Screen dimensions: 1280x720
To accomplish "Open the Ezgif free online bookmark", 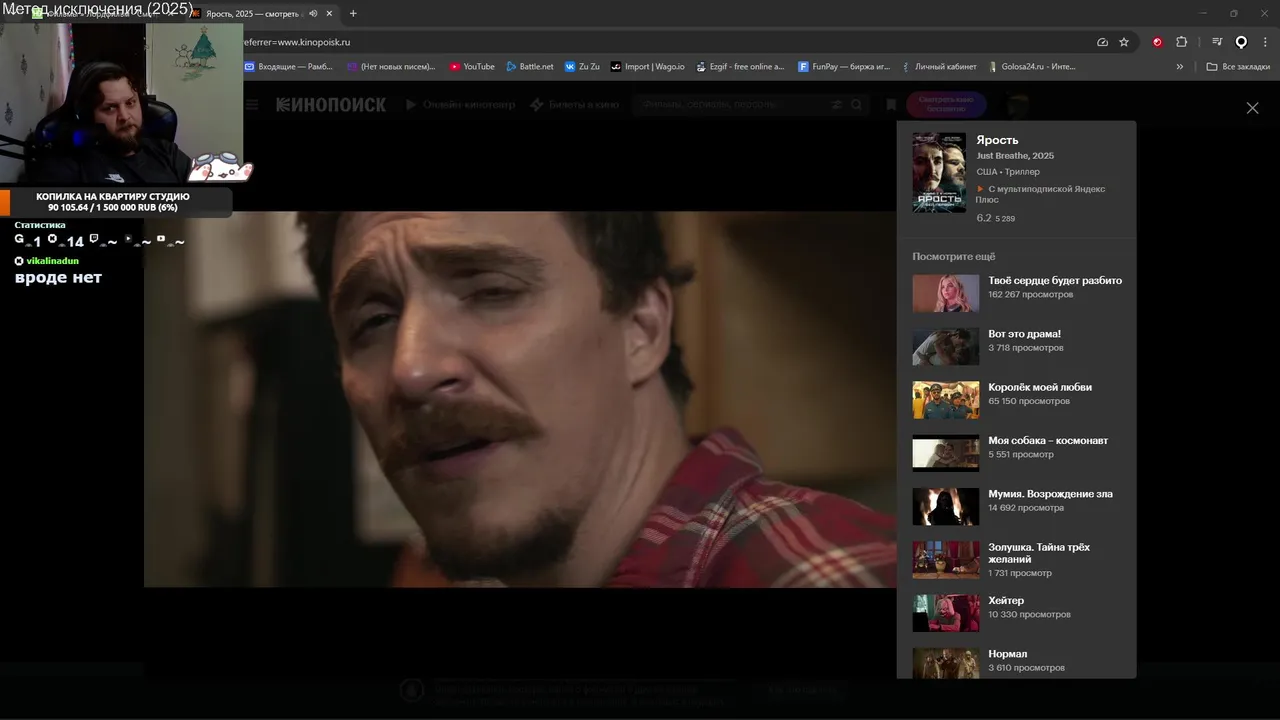I will pyautogui.click(x=741, y=67).
